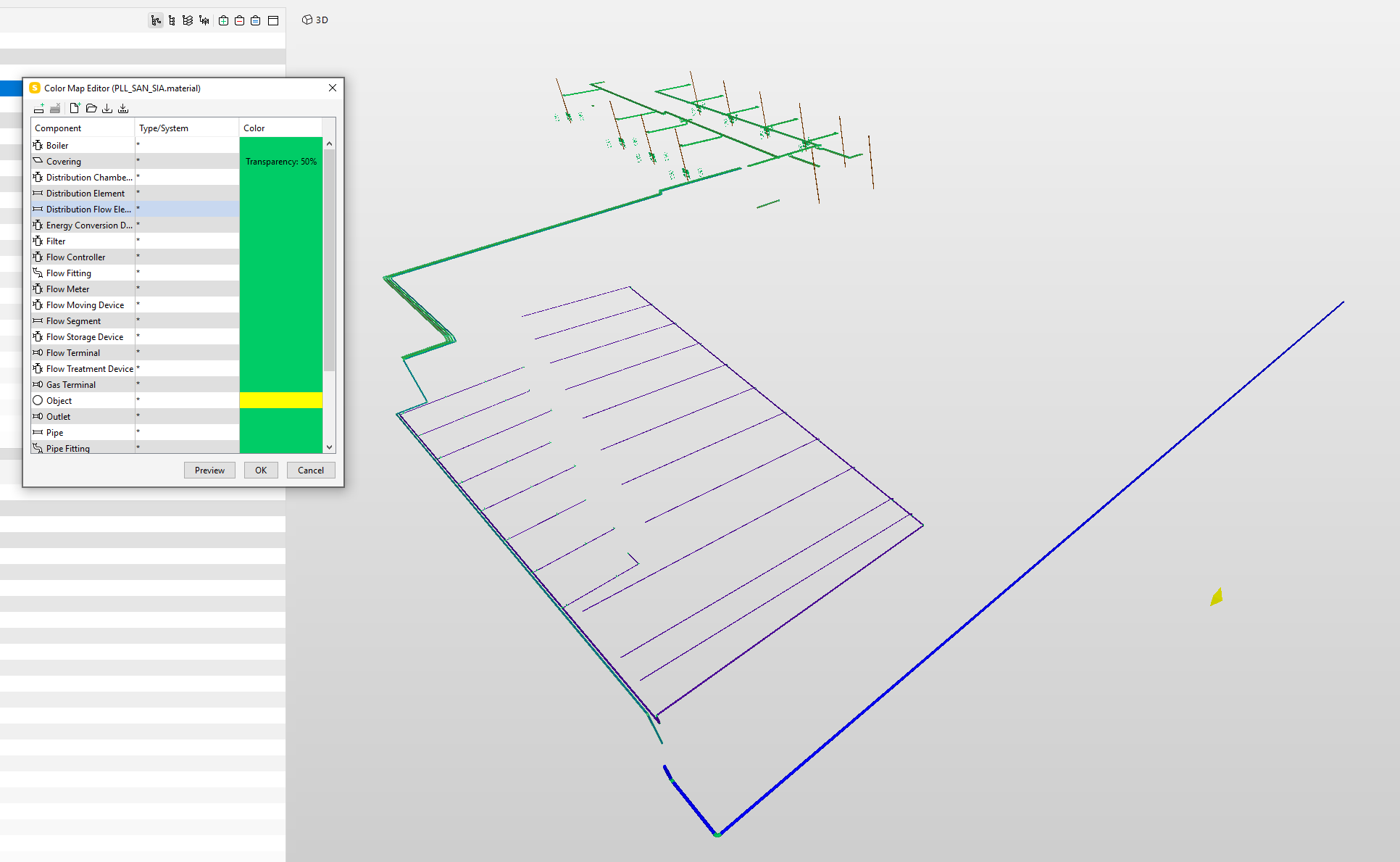This screenshot has height=862, width=1400.
Task: Confirm the color map with OK
Action: coord(261,470)
